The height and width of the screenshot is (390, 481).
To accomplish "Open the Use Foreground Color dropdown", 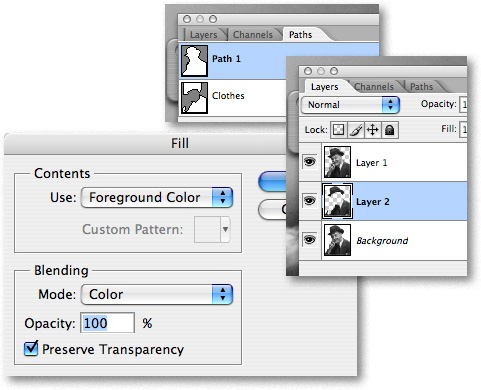I will click(x=157, y=197).
